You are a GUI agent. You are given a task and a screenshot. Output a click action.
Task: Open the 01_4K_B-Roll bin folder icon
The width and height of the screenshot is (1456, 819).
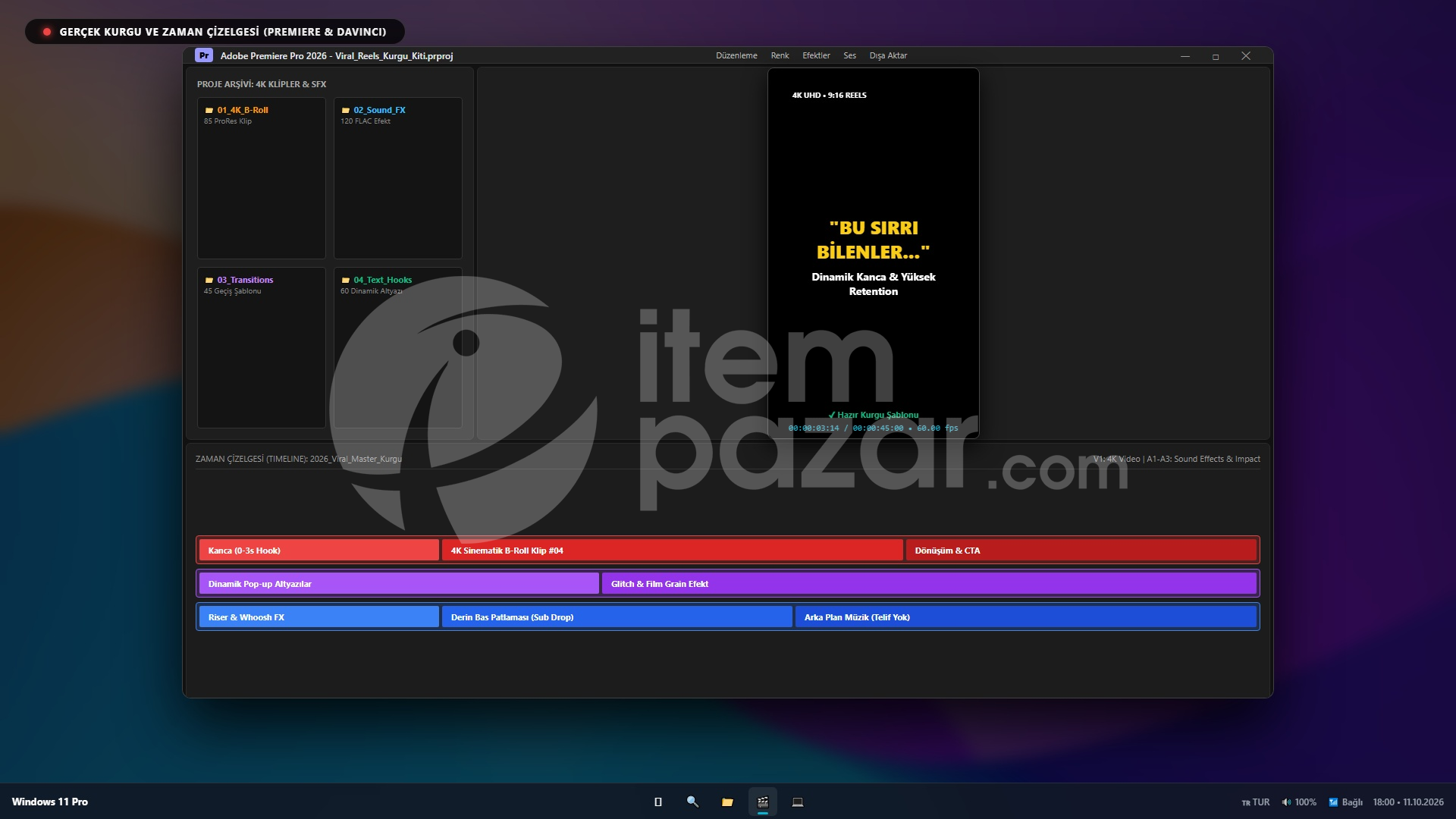click(209, 111)
